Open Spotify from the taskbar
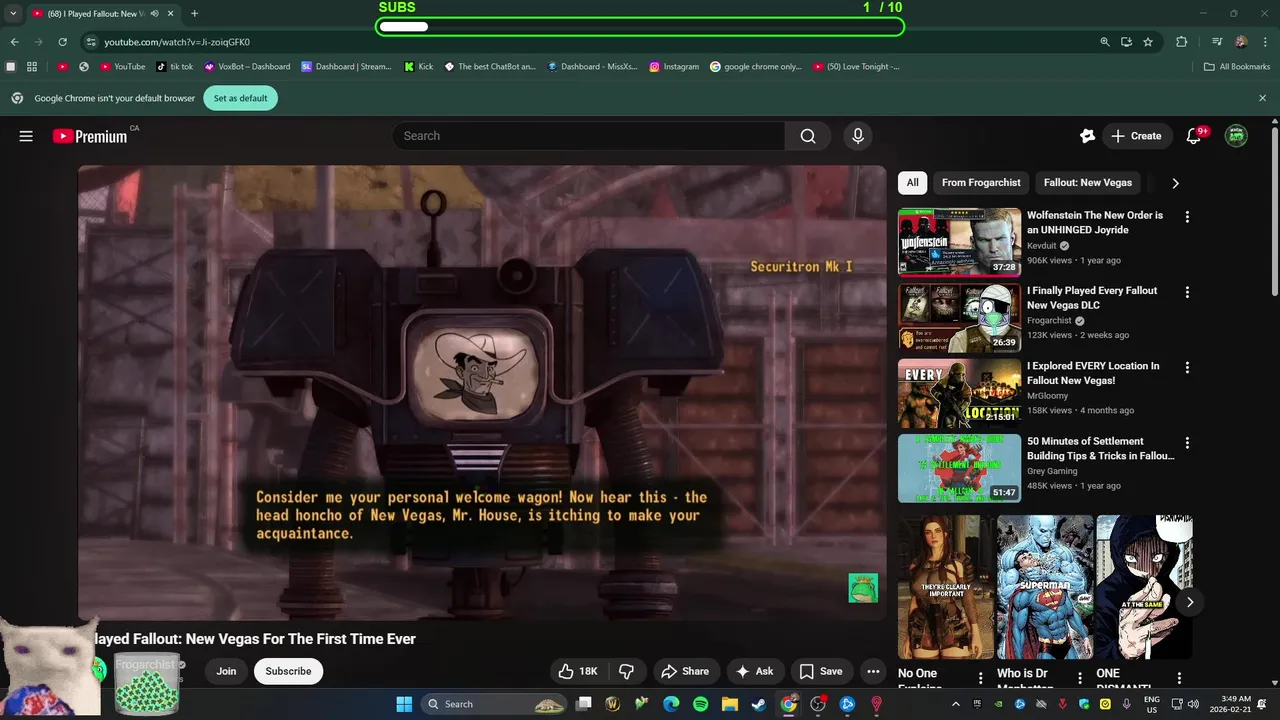This screenshot has height=720, width=1280. [x=700, y=704]
